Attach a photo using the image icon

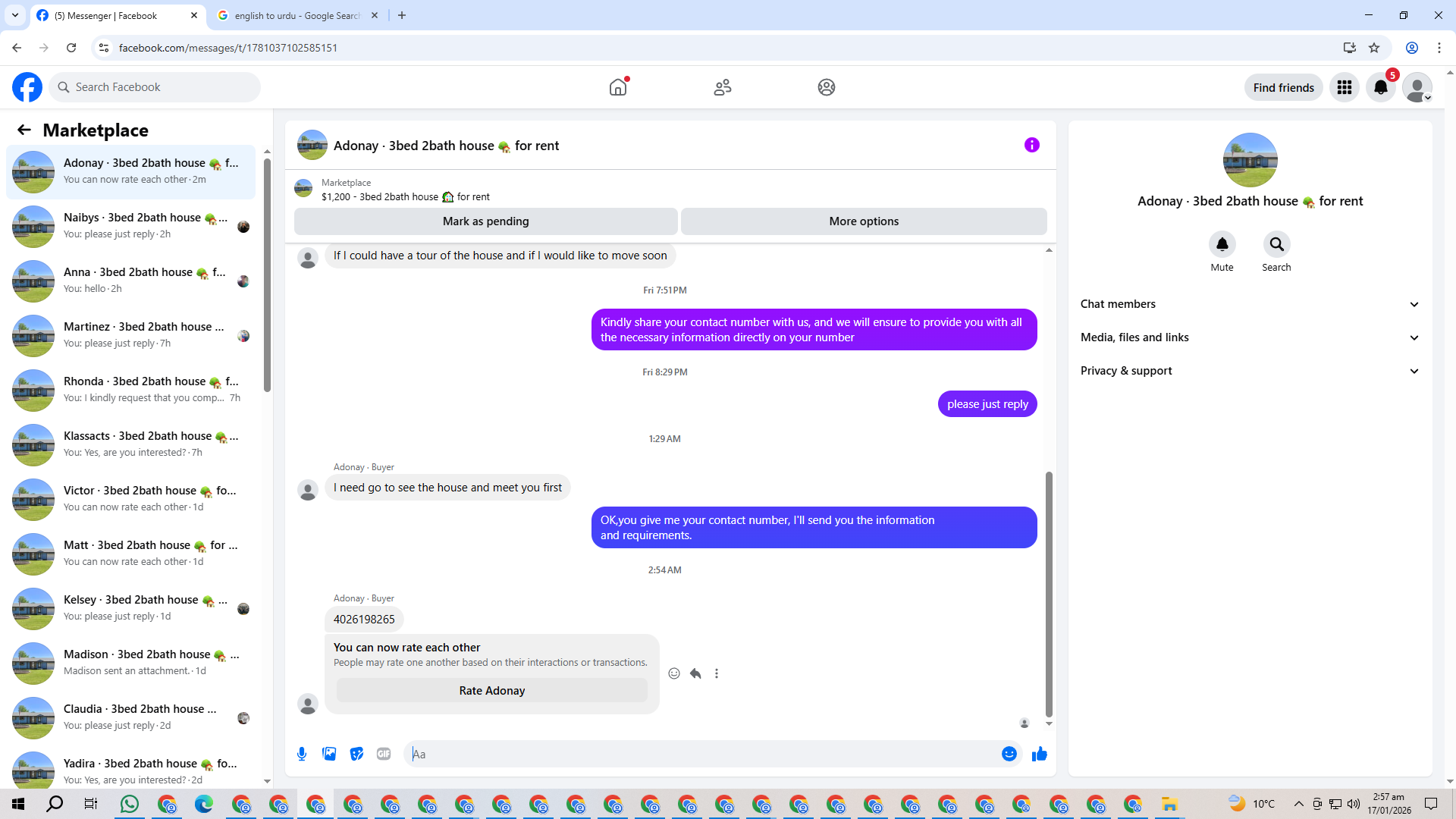pyautogui.click(x=329, y=754)
